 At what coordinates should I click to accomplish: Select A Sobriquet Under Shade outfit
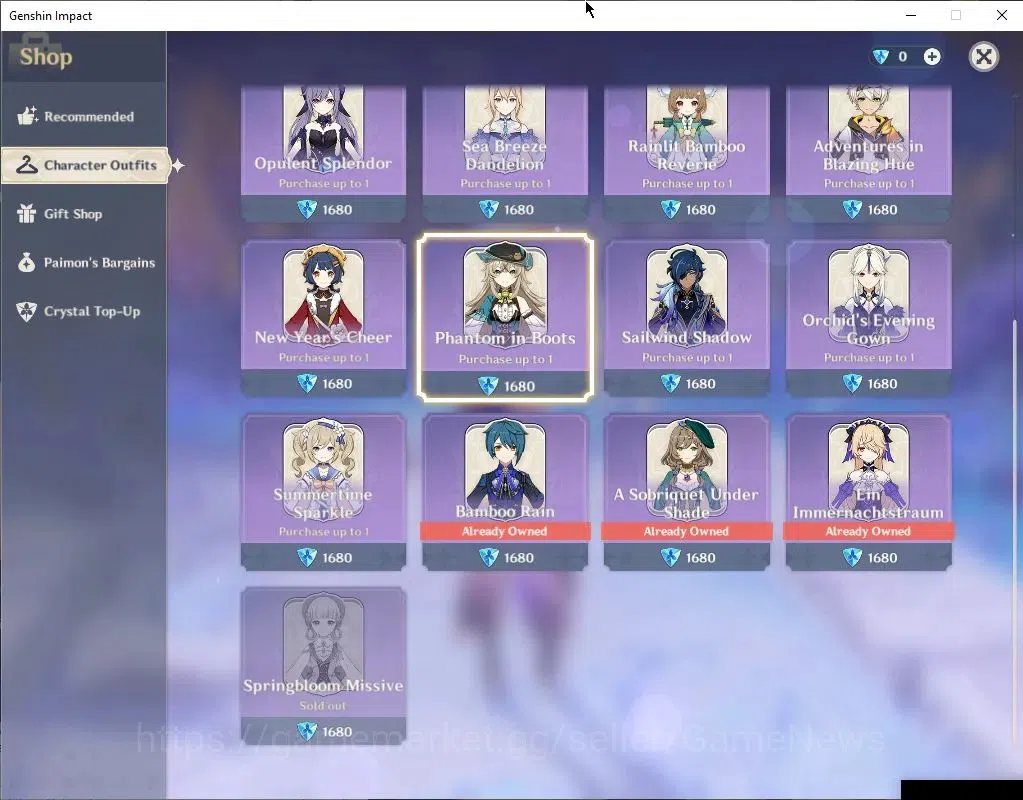pyautogui.click(x=686, y=492)
